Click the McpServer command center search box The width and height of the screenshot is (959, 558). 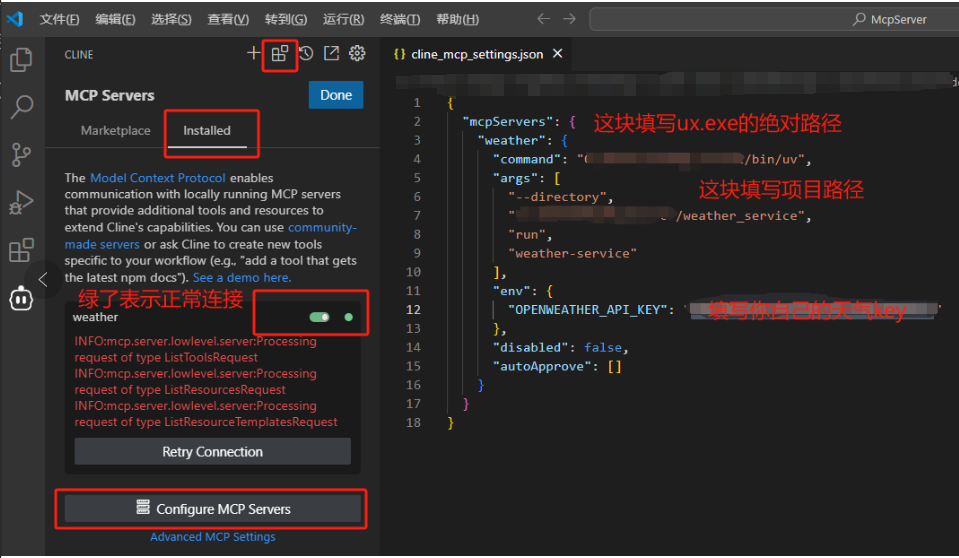[x=774, y=19]
